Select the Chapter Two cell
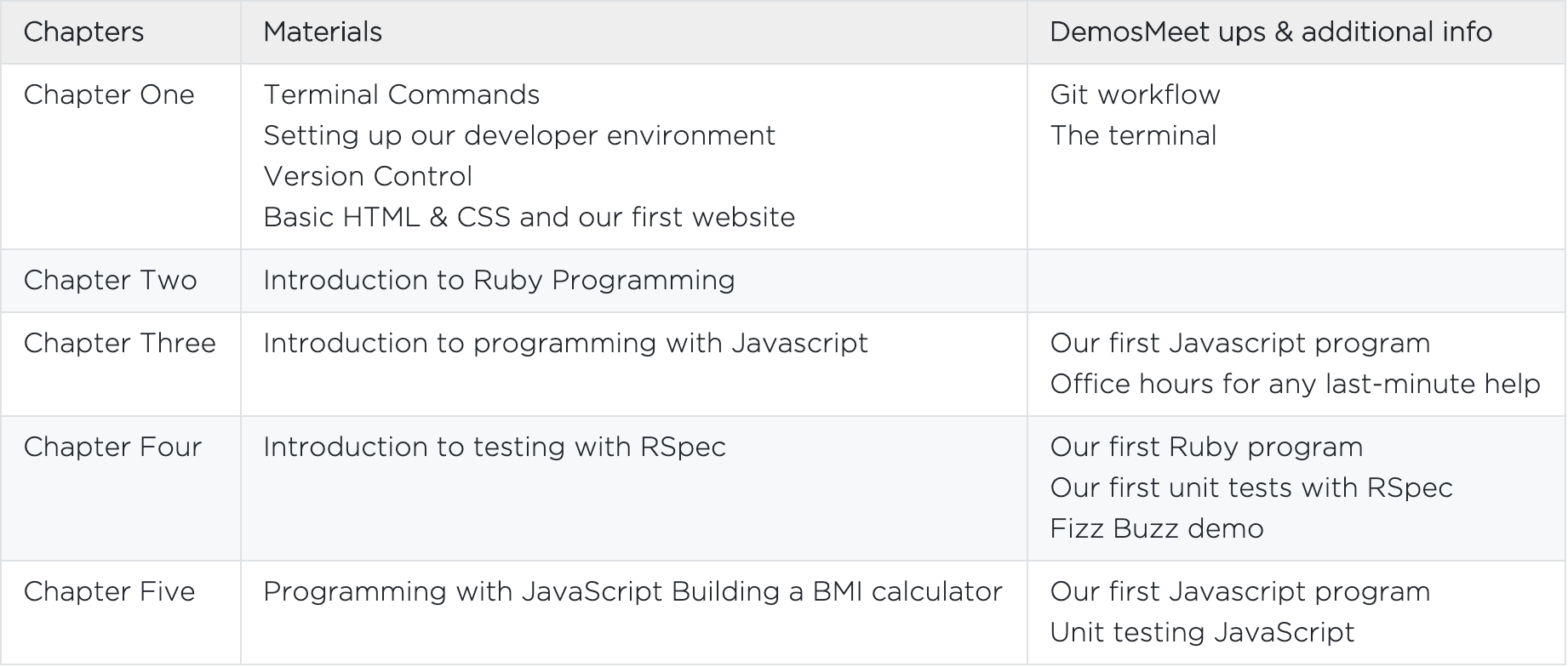 (x=110, y=280)
